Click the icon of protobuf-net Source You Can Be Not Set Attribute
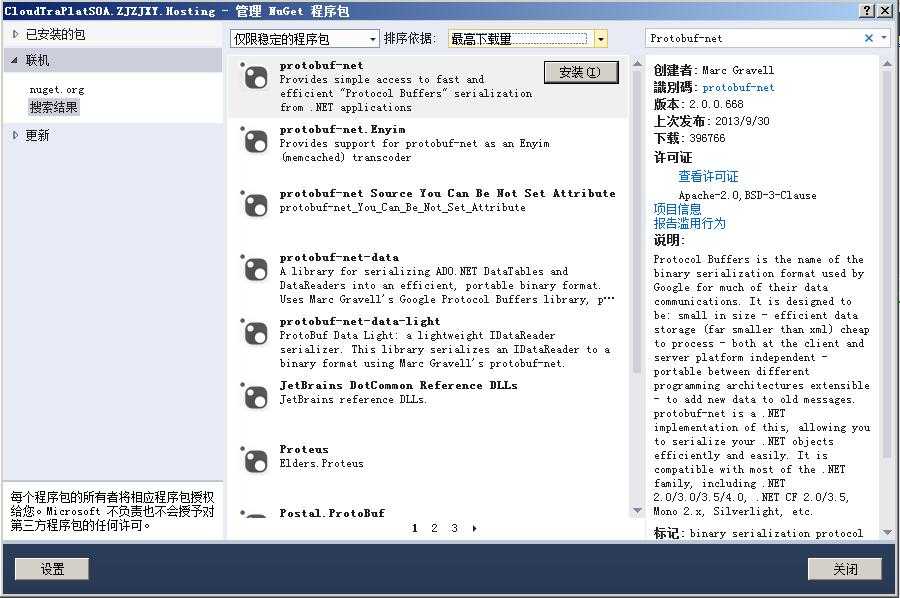The height and width of the screenshot is (598, 900). 255,204
